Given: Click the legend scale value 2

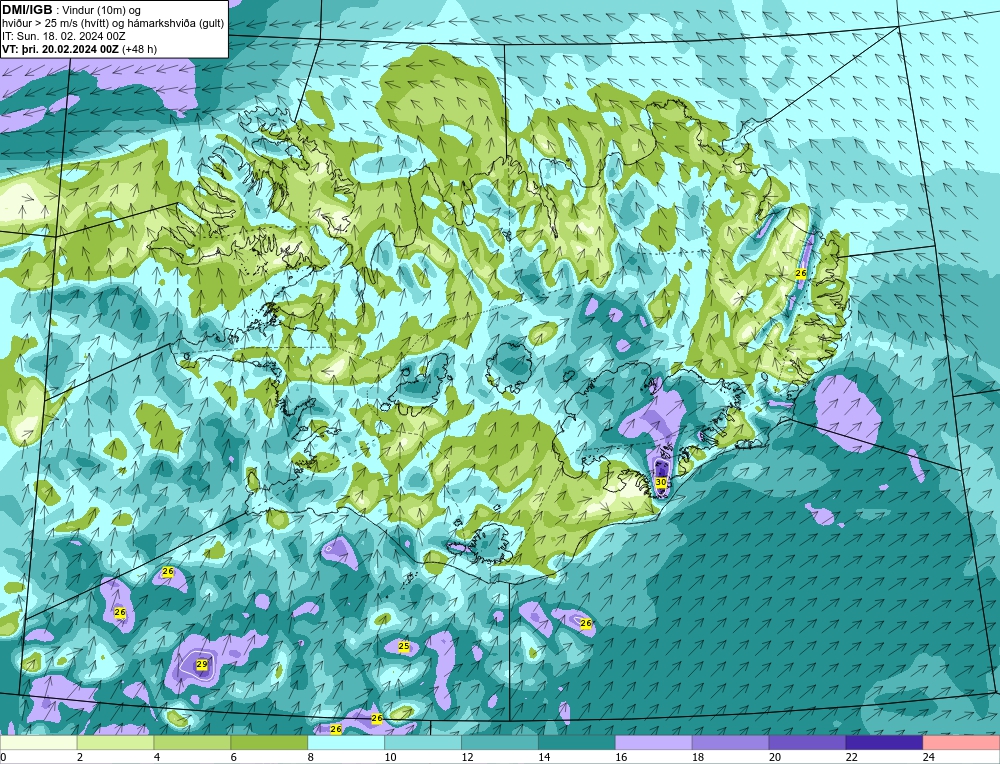Looking at the screenshot, I should [x=80, y=757].
